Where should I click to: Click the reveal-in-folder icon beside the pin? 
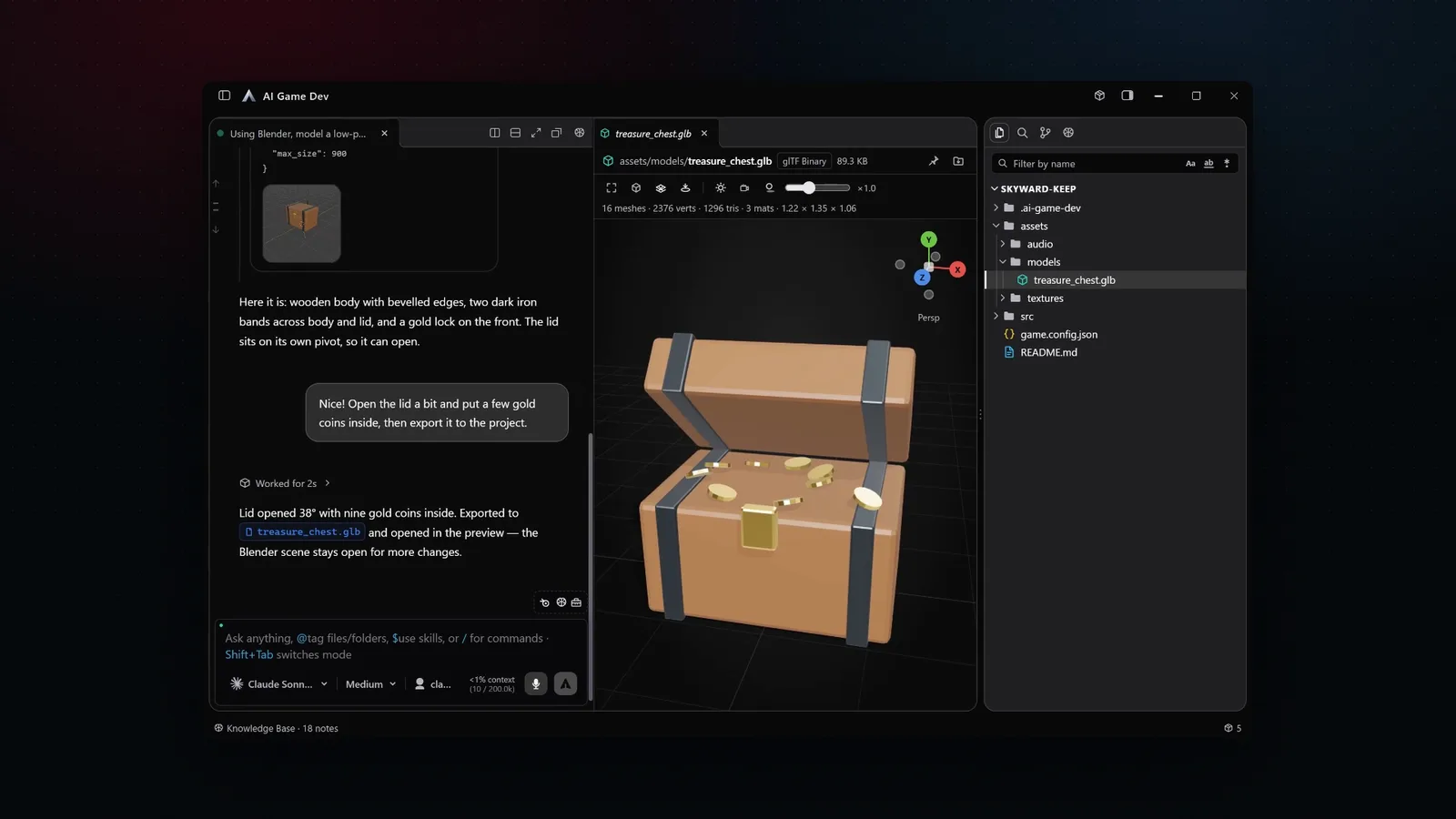958,161
